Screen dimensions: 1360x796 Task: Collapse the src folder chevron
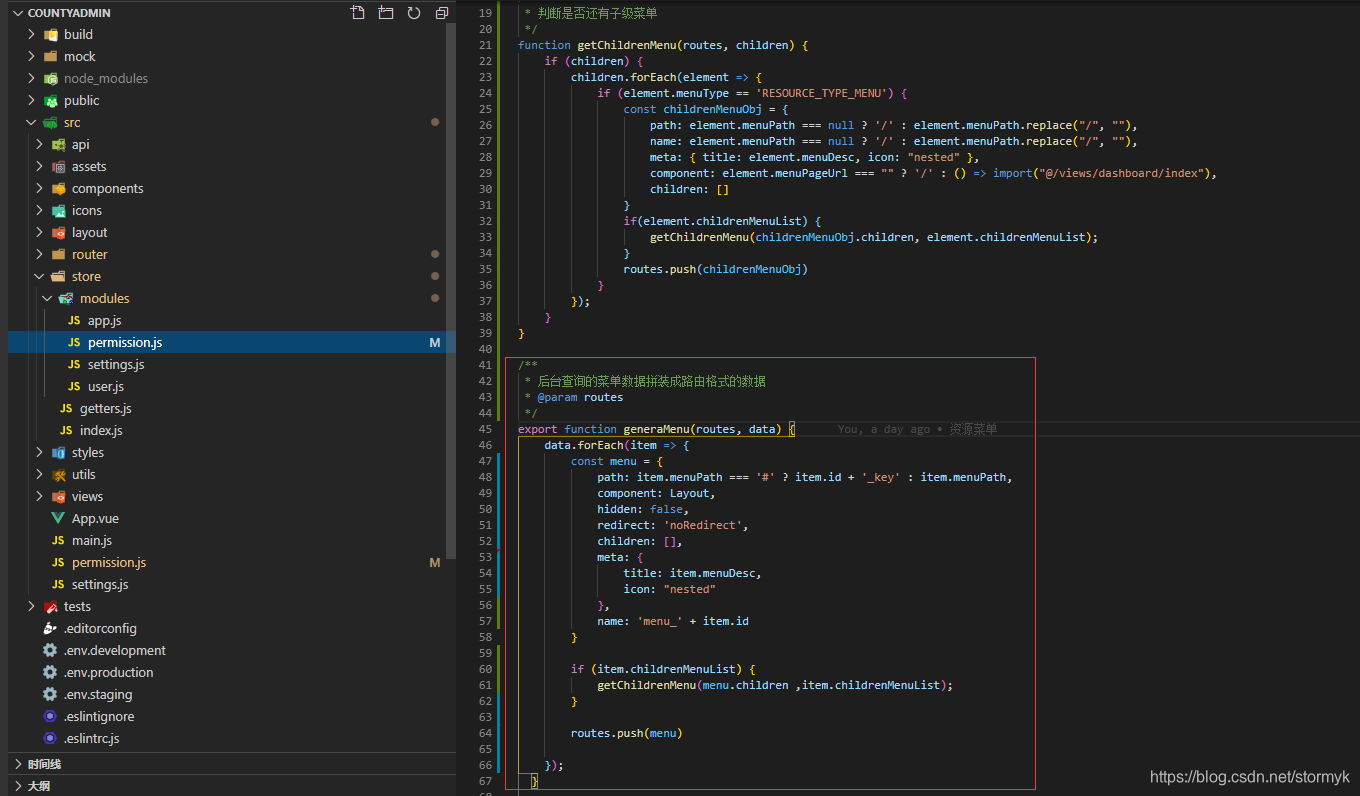[x=32, y=122]
